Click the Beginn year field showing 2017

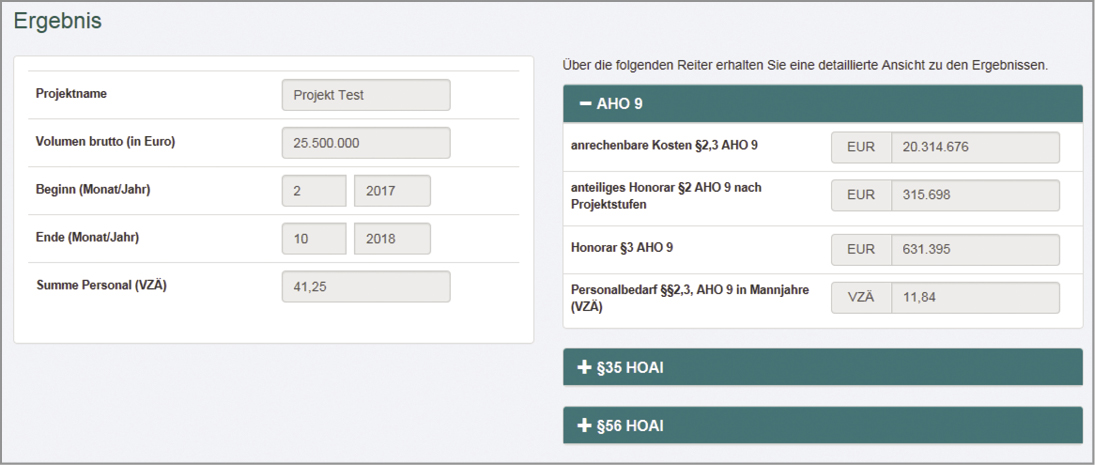coord(392,191)
